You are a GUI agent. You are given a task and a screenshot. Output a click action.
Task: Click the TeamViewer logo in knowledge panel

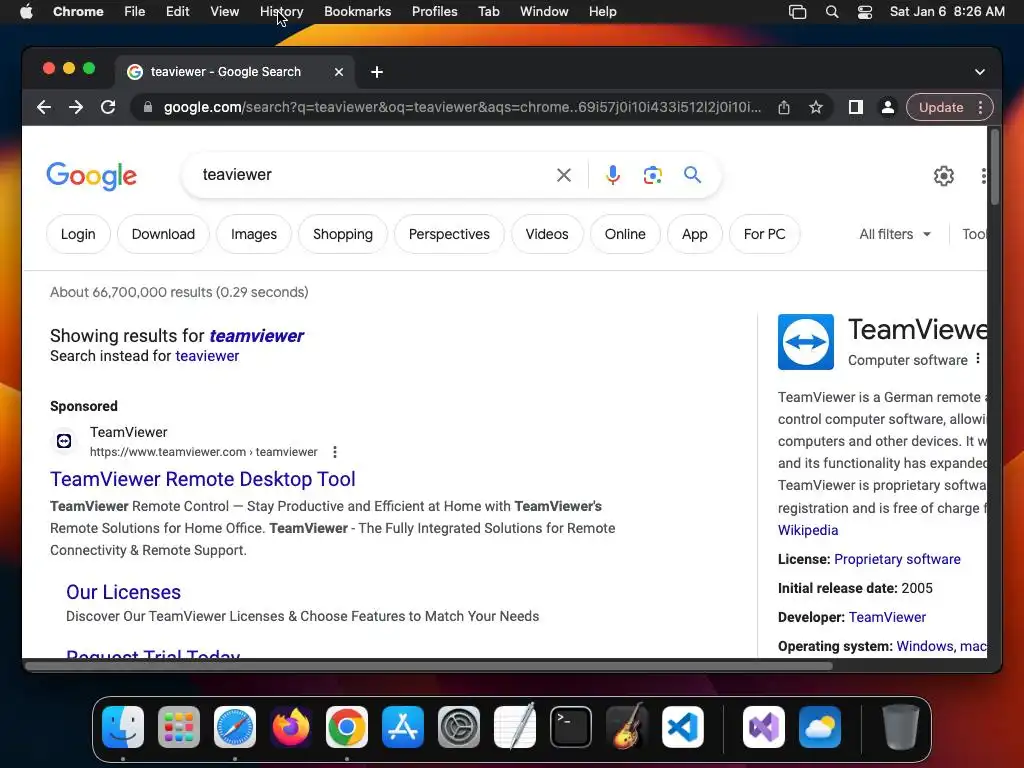pyautogui.click(x=806, y=342)
